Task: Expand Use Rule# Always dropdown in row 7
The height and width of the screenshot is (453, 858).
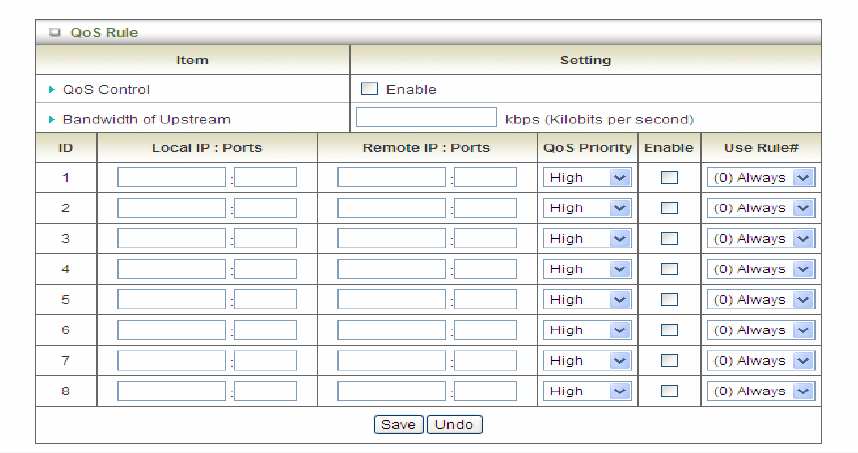Action: [760, 361]
